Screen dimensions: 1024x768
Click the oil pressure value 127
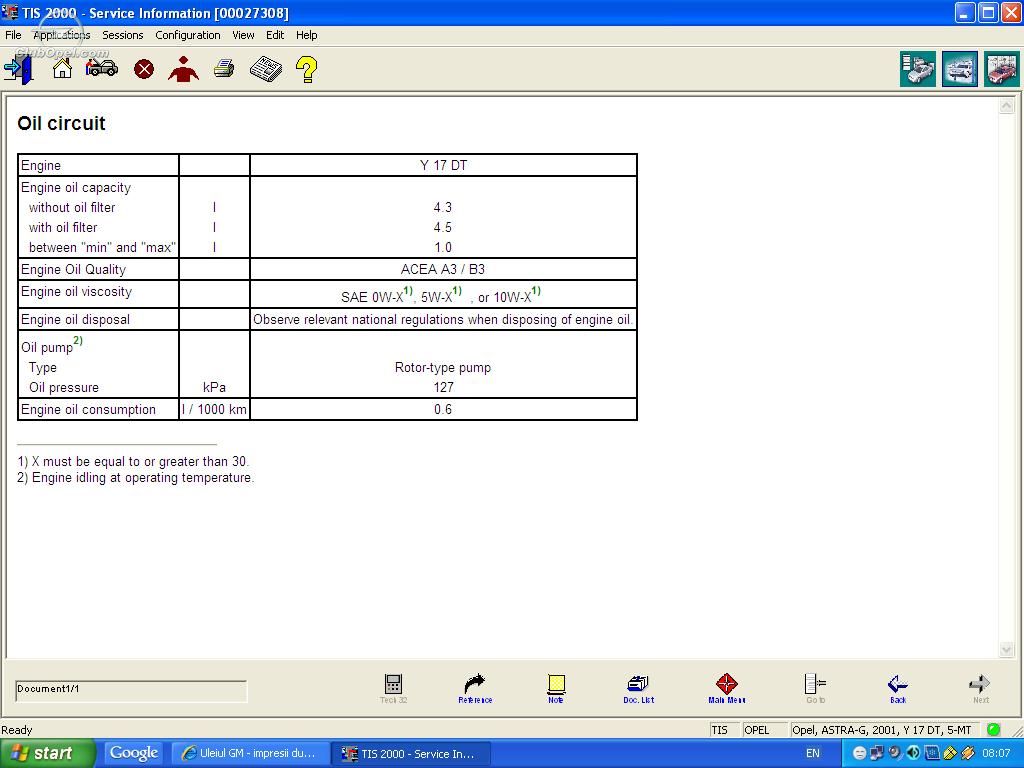point(443,387)
